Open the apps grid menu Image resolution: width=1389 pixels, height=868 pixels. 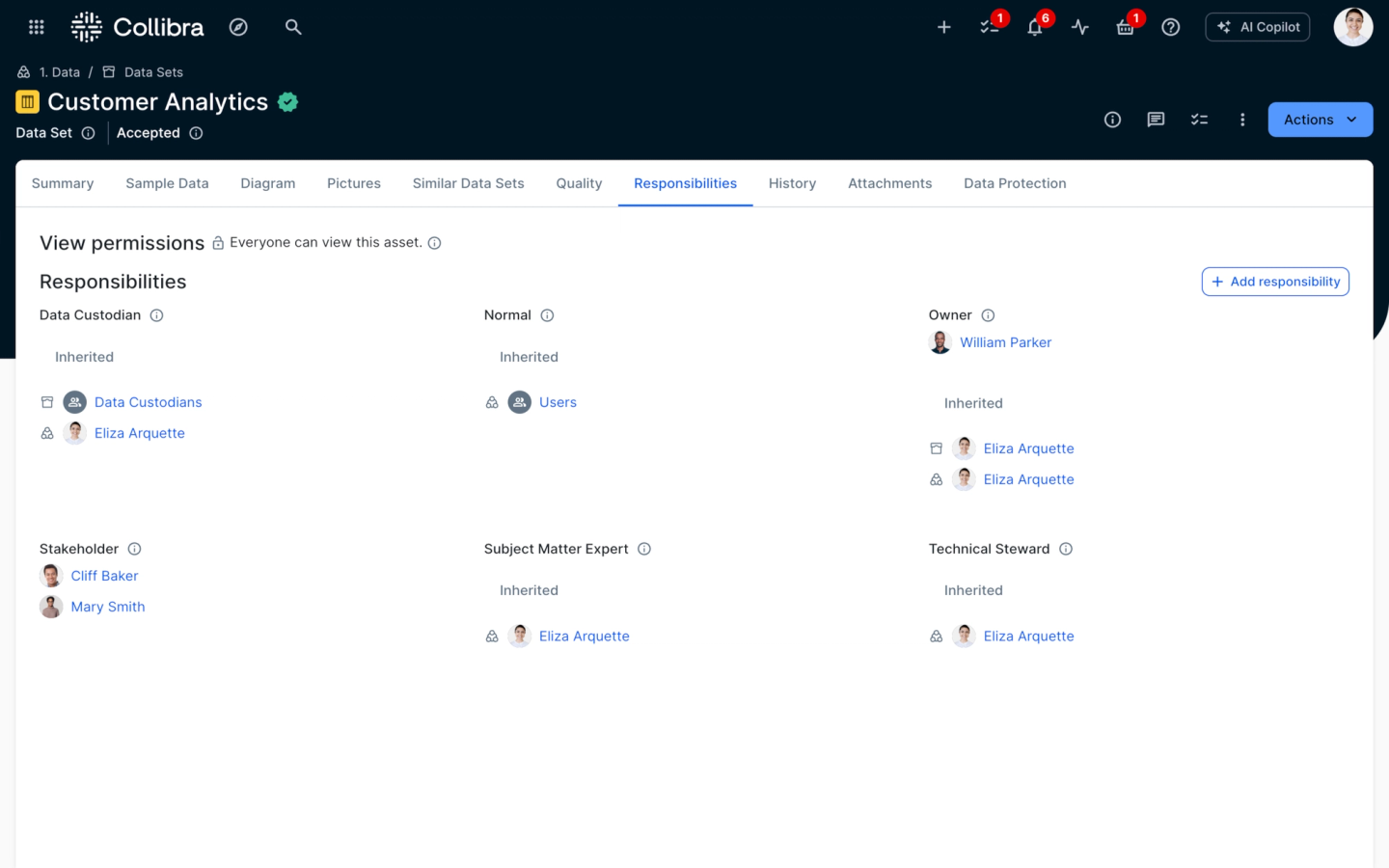coord(37,27)
